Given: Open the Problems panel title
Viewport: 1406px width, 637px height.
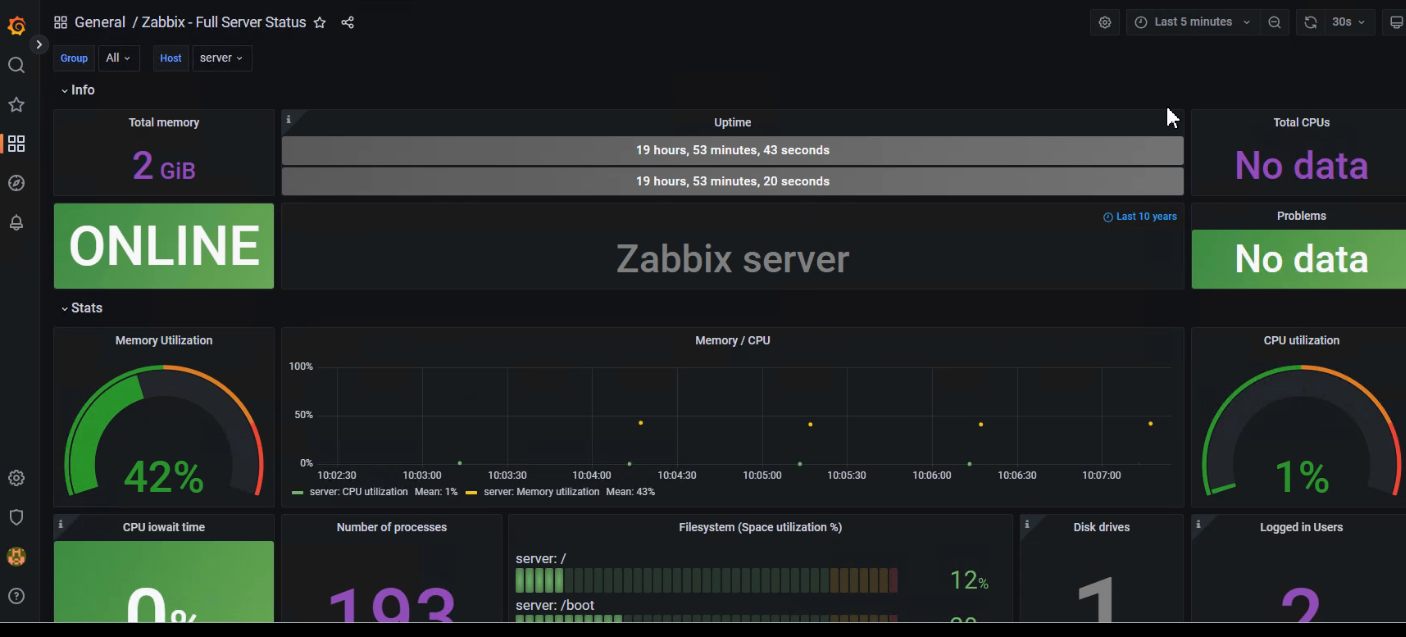Looking at the screenshot, I should (1301, 216).
